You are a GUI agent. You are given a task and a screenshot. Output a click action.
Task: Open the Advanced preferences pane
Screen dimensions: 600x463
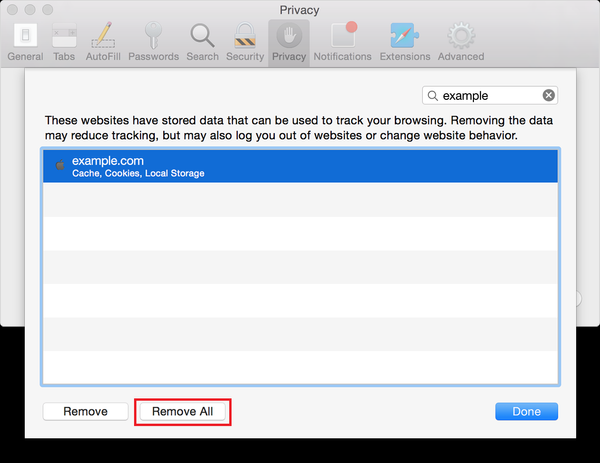460,41
